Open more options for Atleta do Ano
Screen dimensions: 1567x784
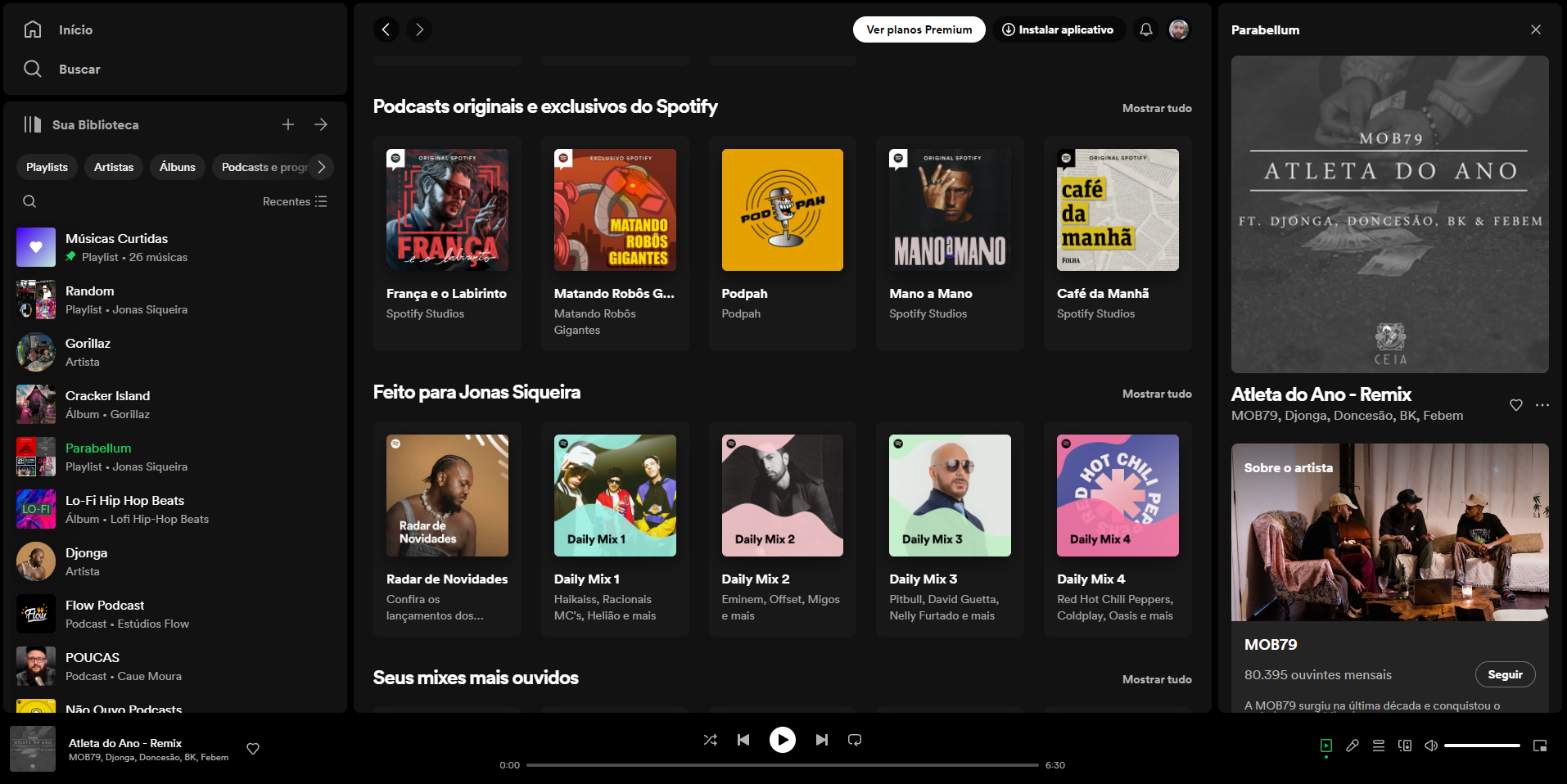click(x=1542, y=405)
